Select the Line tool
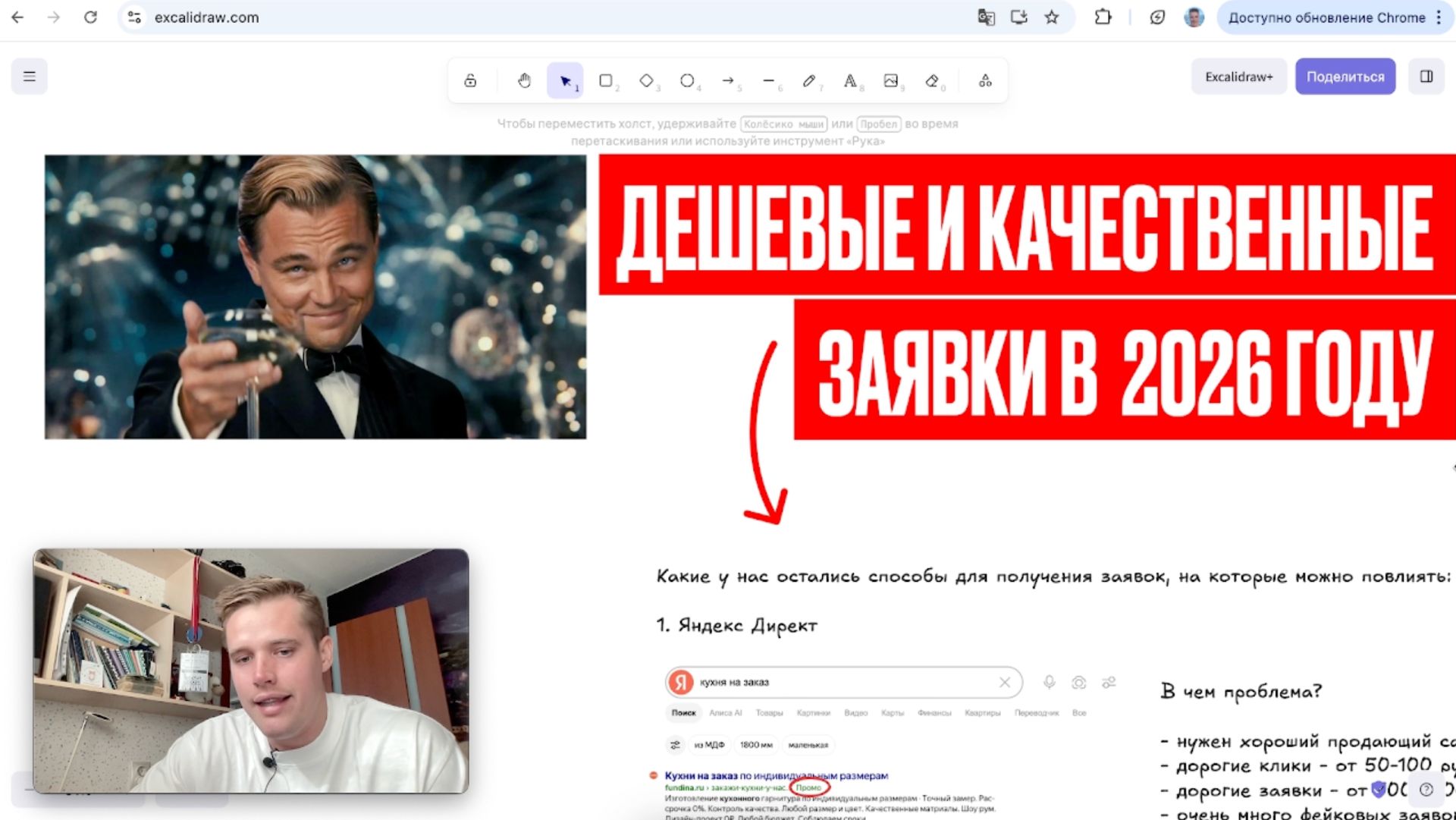1456x820 pixels. coord(769,80)
